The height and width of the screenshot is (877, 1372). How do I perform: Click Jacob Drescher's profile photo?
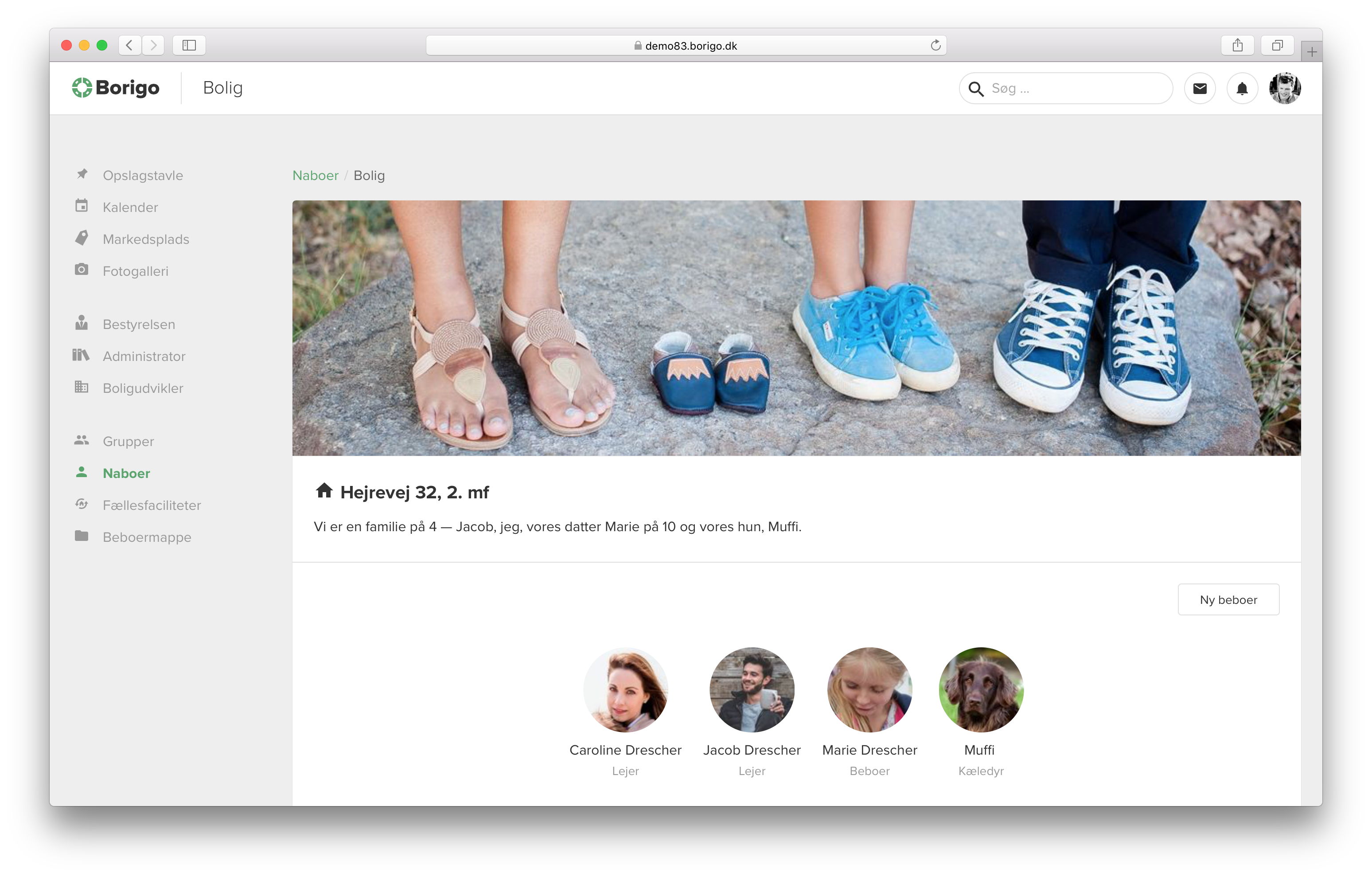(x=752, y=689)
